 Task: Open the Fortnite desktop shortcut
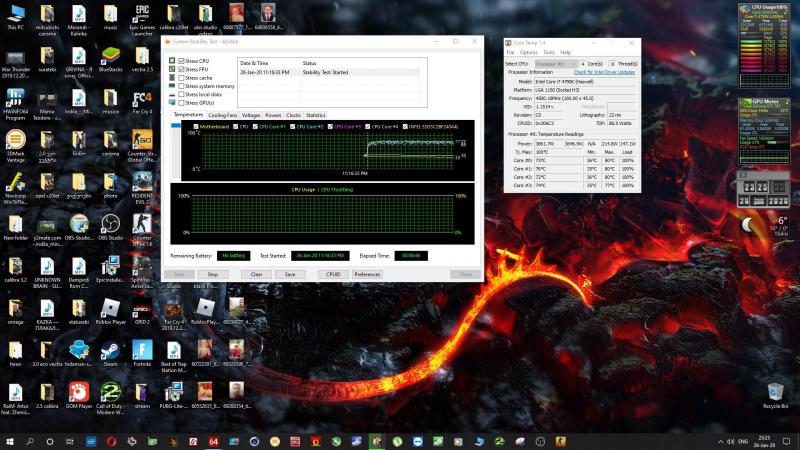143,351
